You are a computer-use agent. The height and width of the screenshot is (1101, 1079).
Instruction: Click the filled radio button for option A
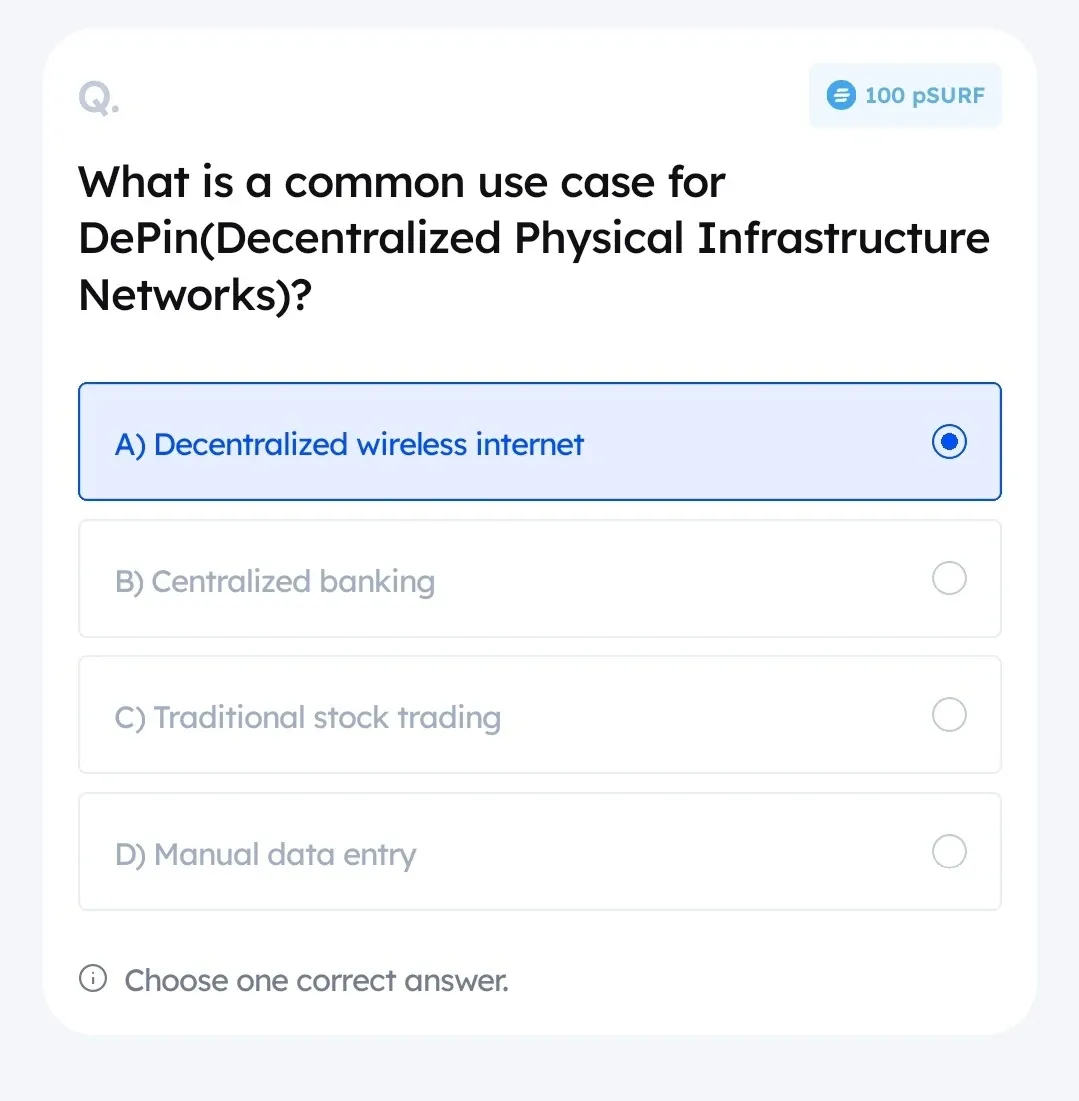948,441
